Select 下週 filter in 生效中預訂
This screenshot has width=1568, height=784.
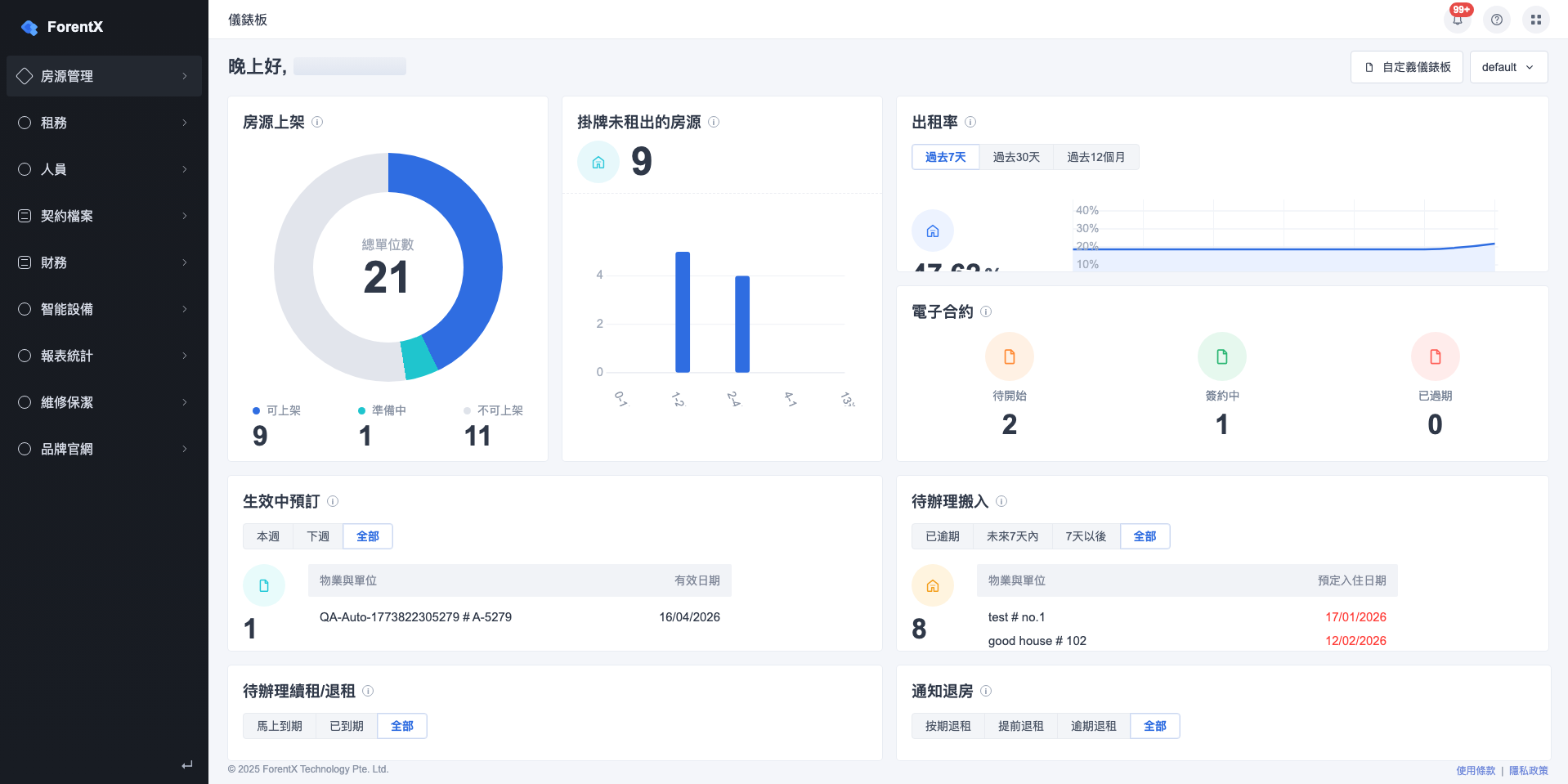(x=318, y=536)
